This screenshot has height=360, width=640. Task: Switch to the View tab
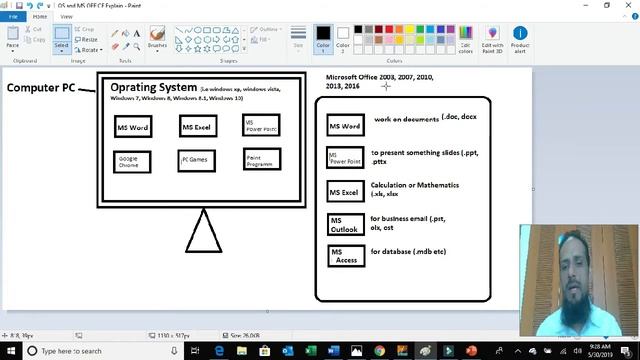click(66, 17)
